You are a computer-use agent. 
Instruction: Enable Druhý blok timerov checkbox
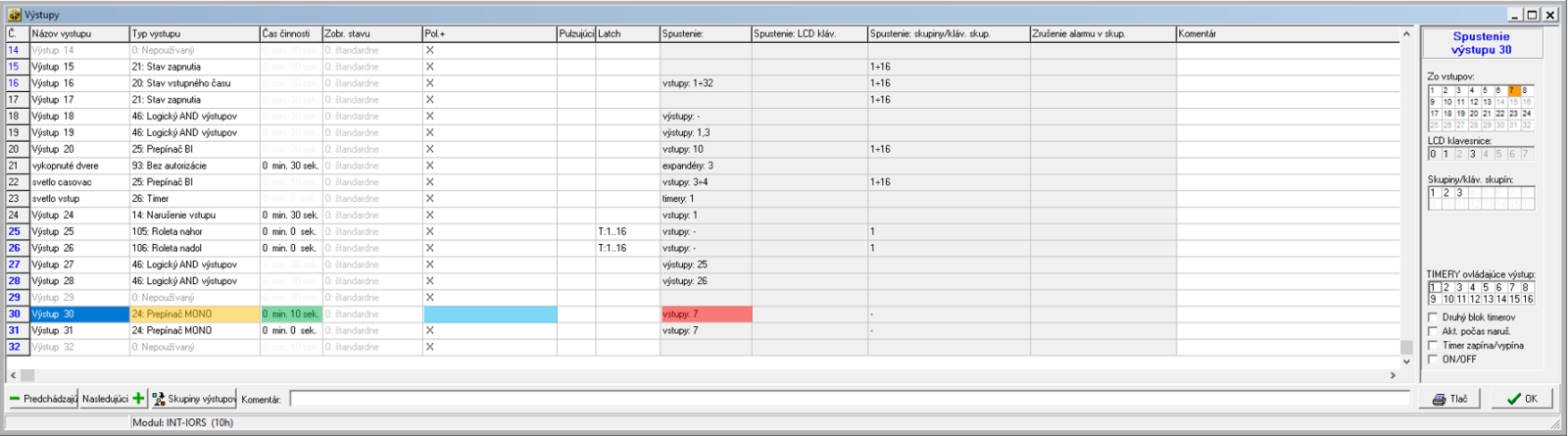[1433, 317]
